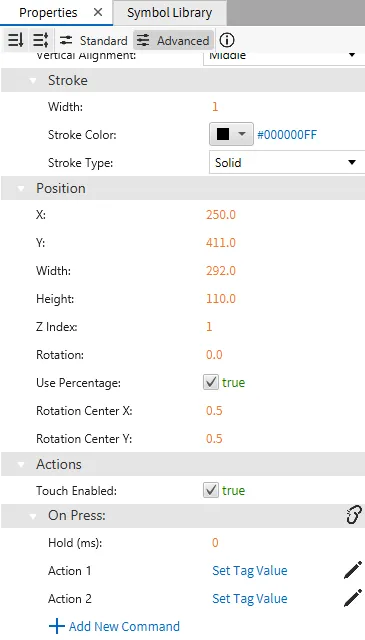
Task: Open the Stroke Type dropdown
Action: click(287, 162)
